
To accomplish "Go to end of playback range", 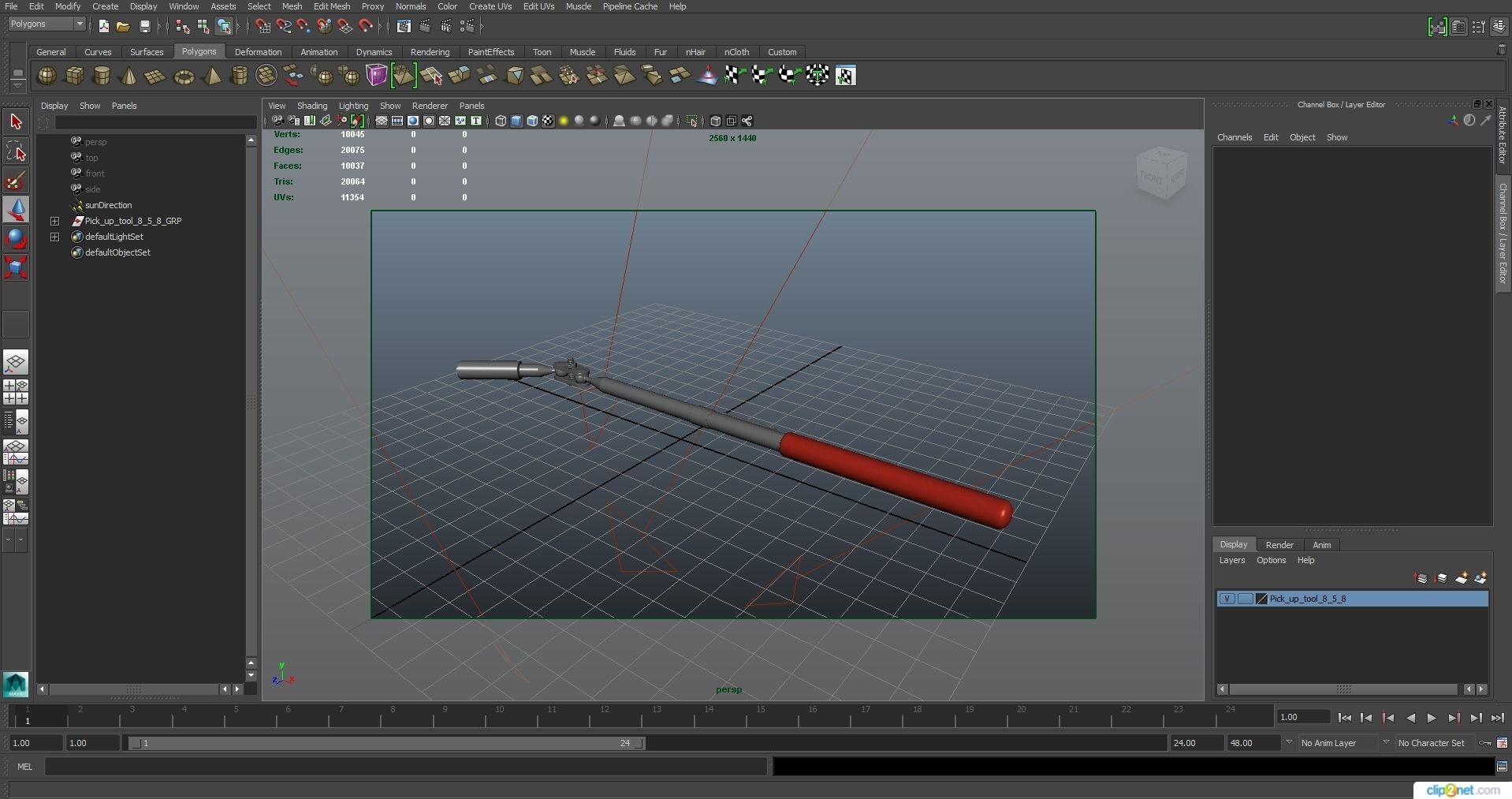I will coord(1497,718).
